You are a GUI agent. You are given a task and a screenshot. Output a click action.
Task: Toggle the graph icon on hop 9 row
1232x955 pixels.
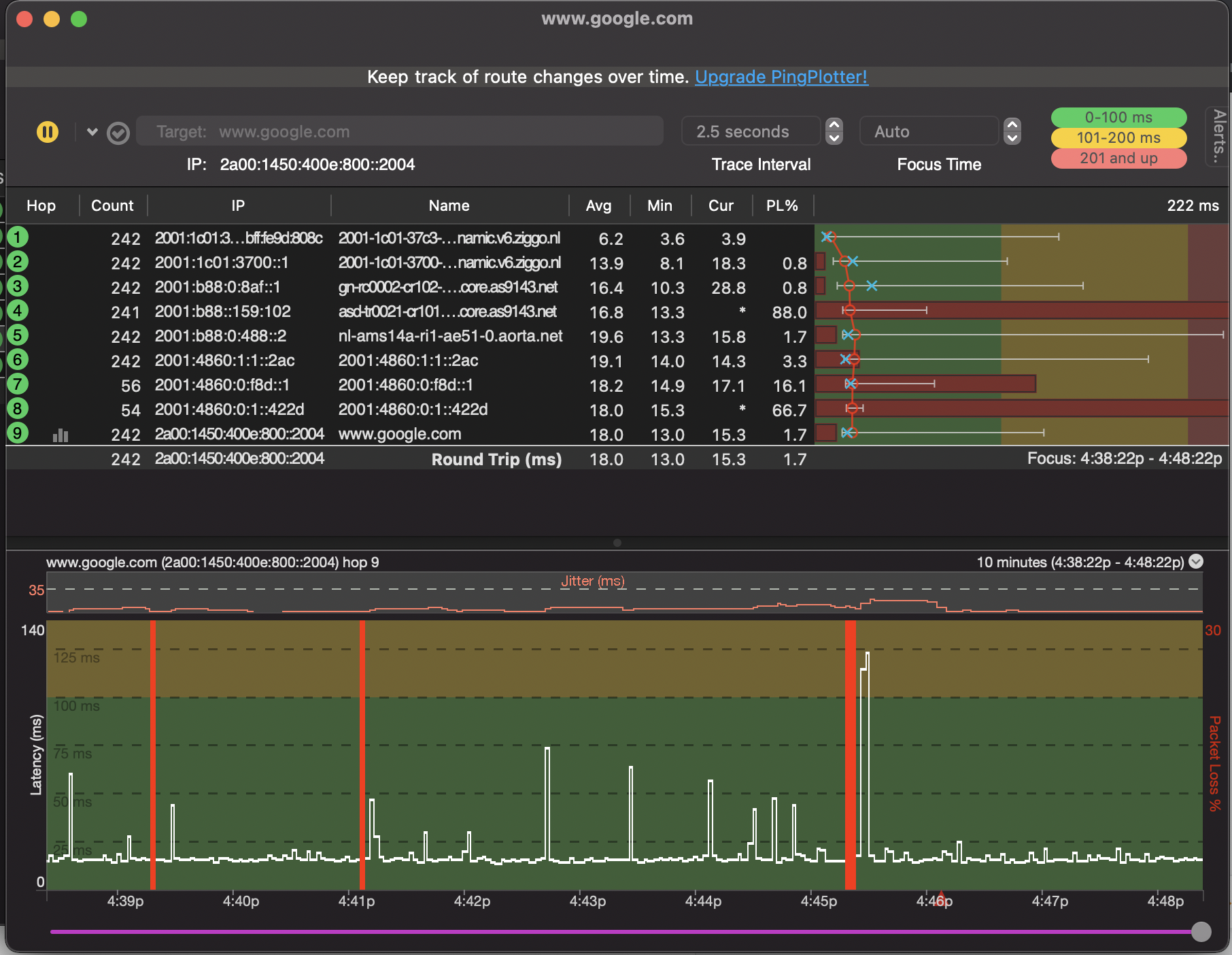click(x=61, y=435)
